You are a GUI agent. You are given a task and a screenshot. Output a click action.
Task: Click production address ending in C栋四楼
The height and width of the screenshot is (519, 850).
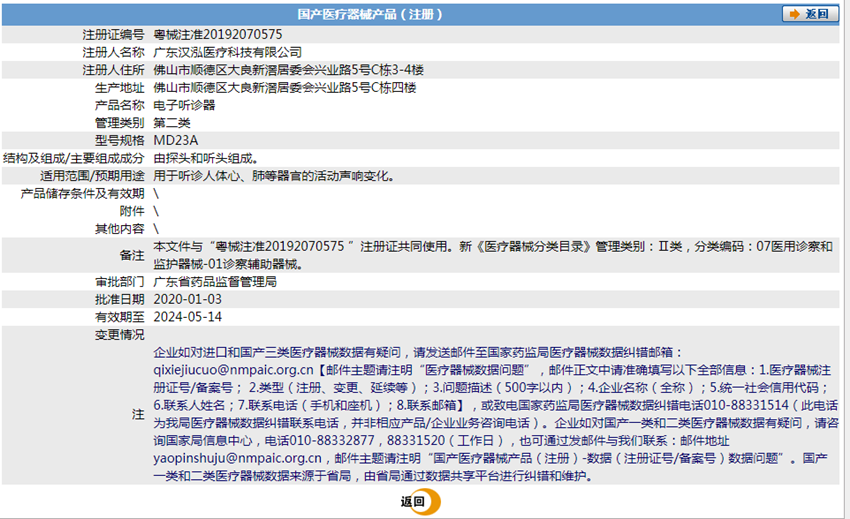(x=285, y=88)
